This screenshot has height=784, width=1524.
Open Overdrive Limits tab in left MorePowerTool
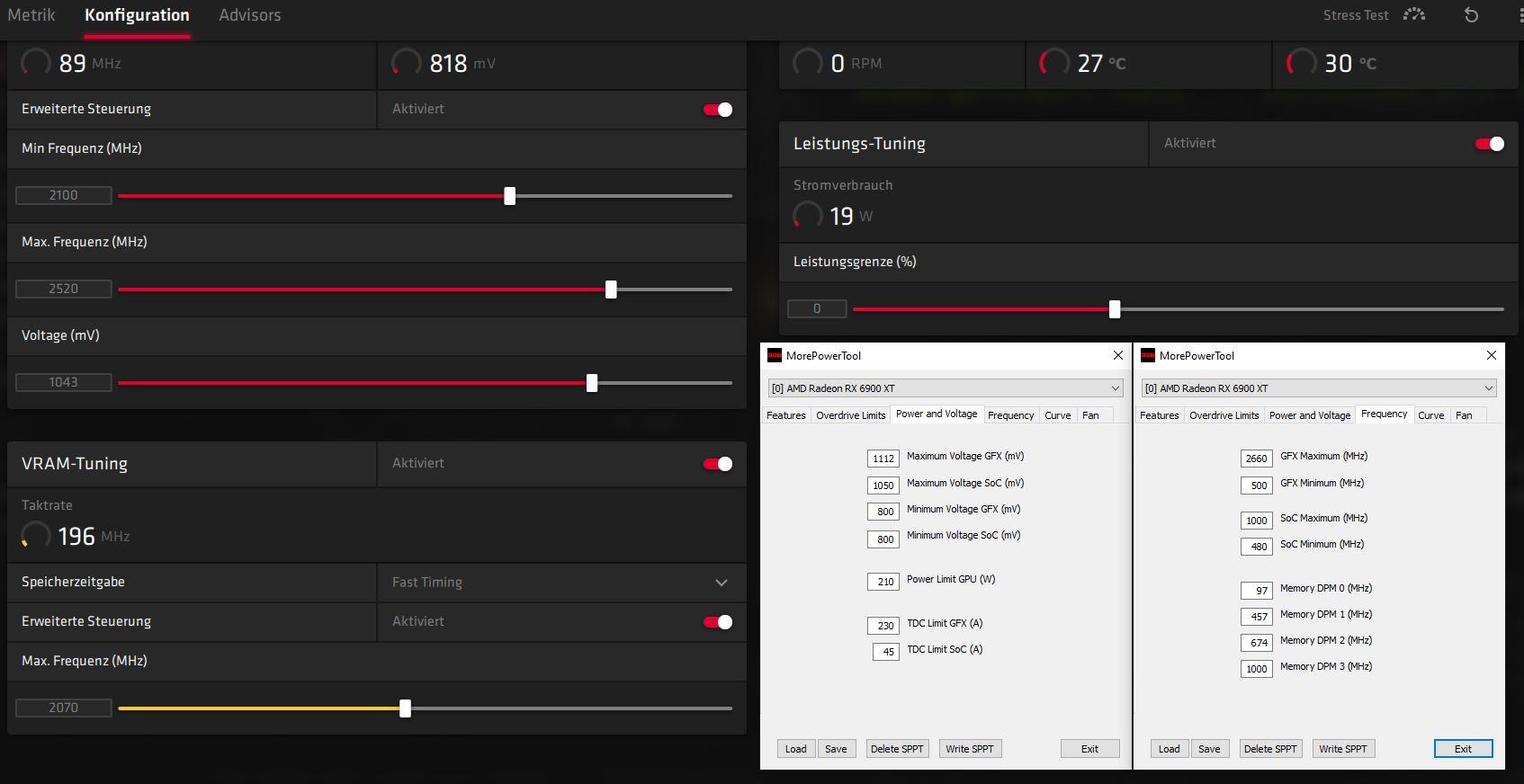(x=850, y=415)
